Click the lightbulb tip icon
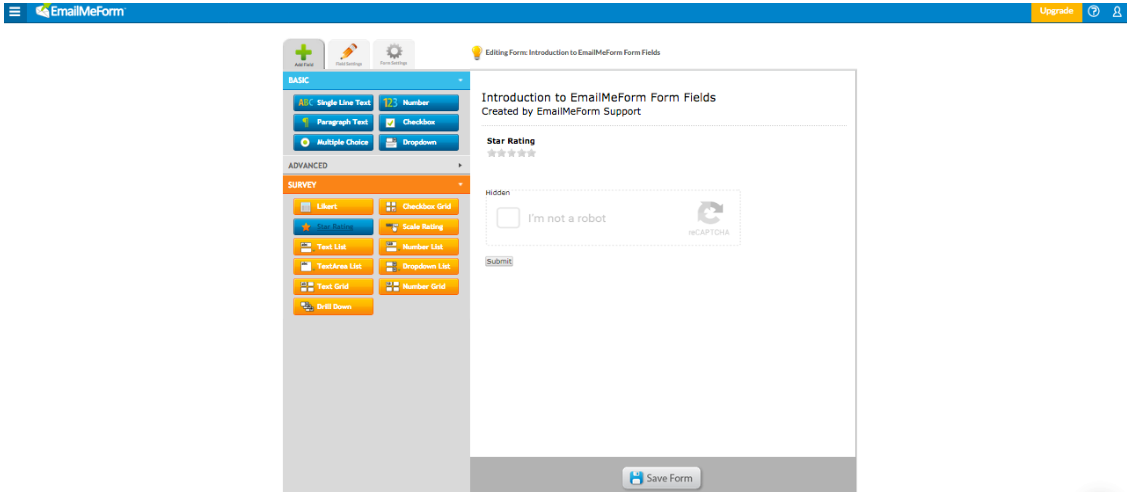The width and height of the screenshot is (1127, 497). click(476, 53)
